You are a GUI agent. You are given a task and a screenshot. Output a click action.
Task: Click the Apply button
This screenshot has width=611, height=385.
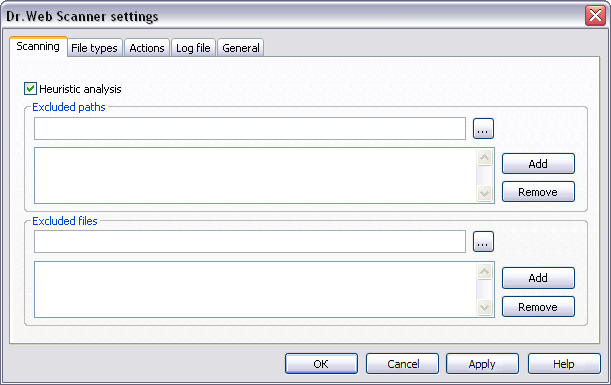click(x=482, y=364)
